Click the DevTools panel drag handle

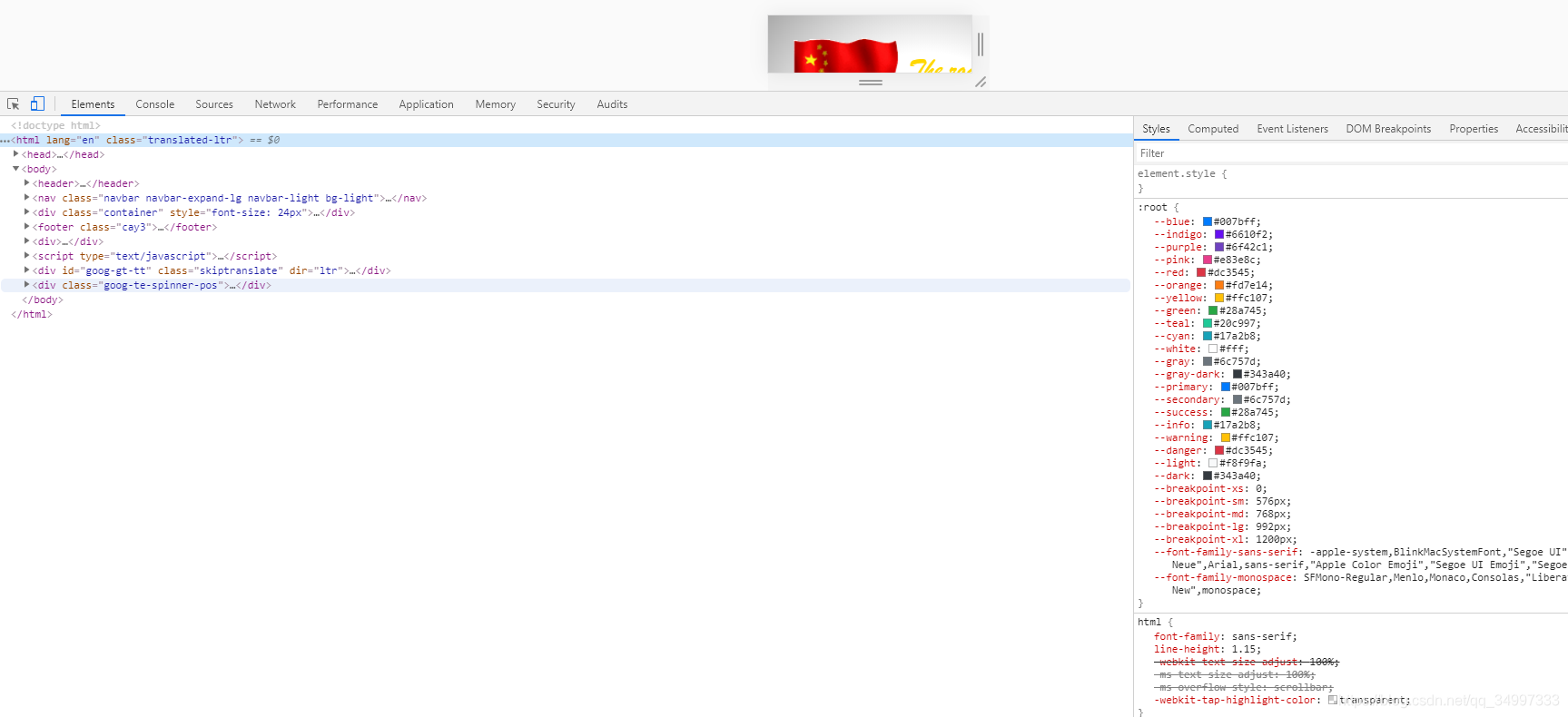(871, 83)
